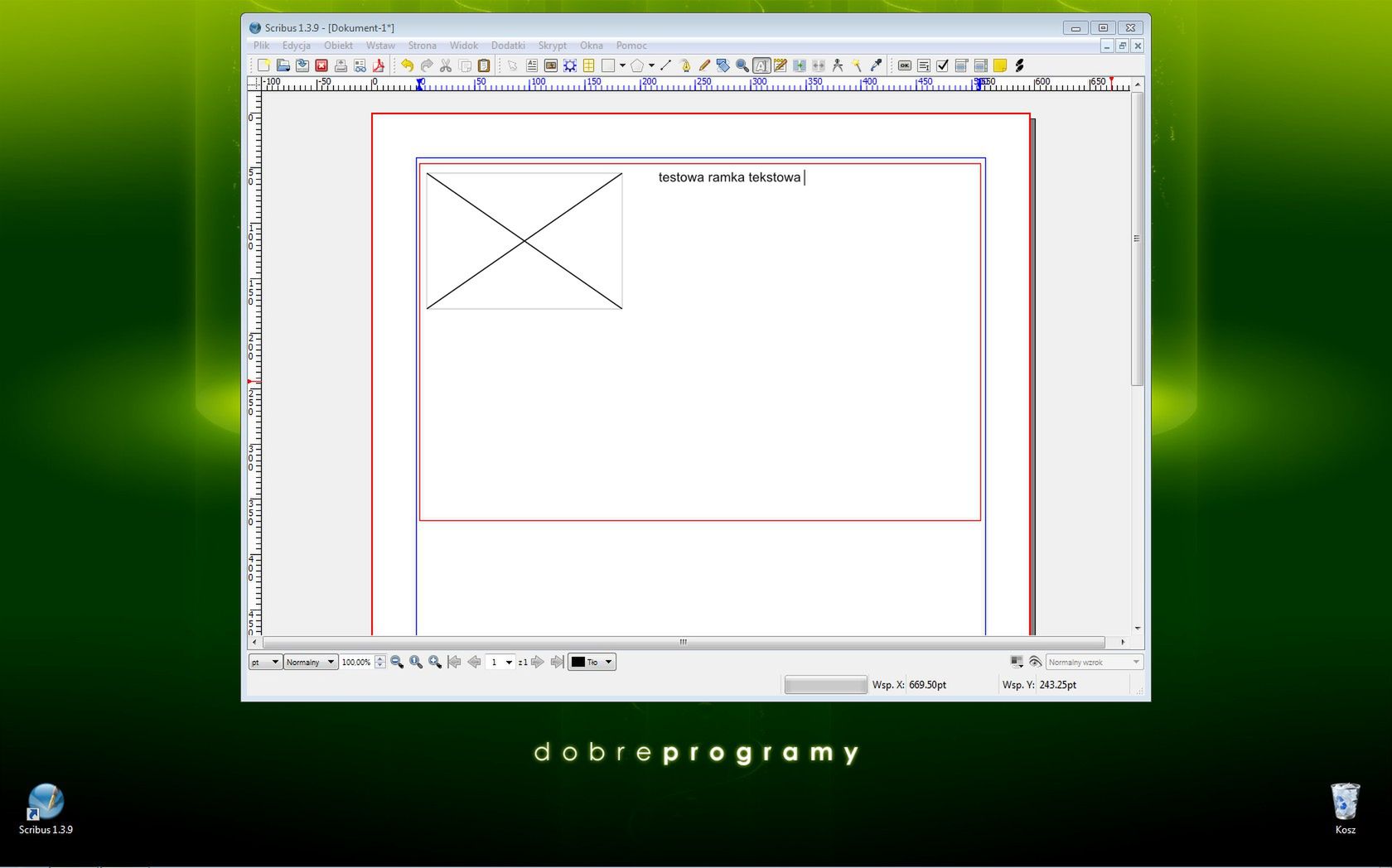
Task: Insert a text frame tool
Action: 532,65
